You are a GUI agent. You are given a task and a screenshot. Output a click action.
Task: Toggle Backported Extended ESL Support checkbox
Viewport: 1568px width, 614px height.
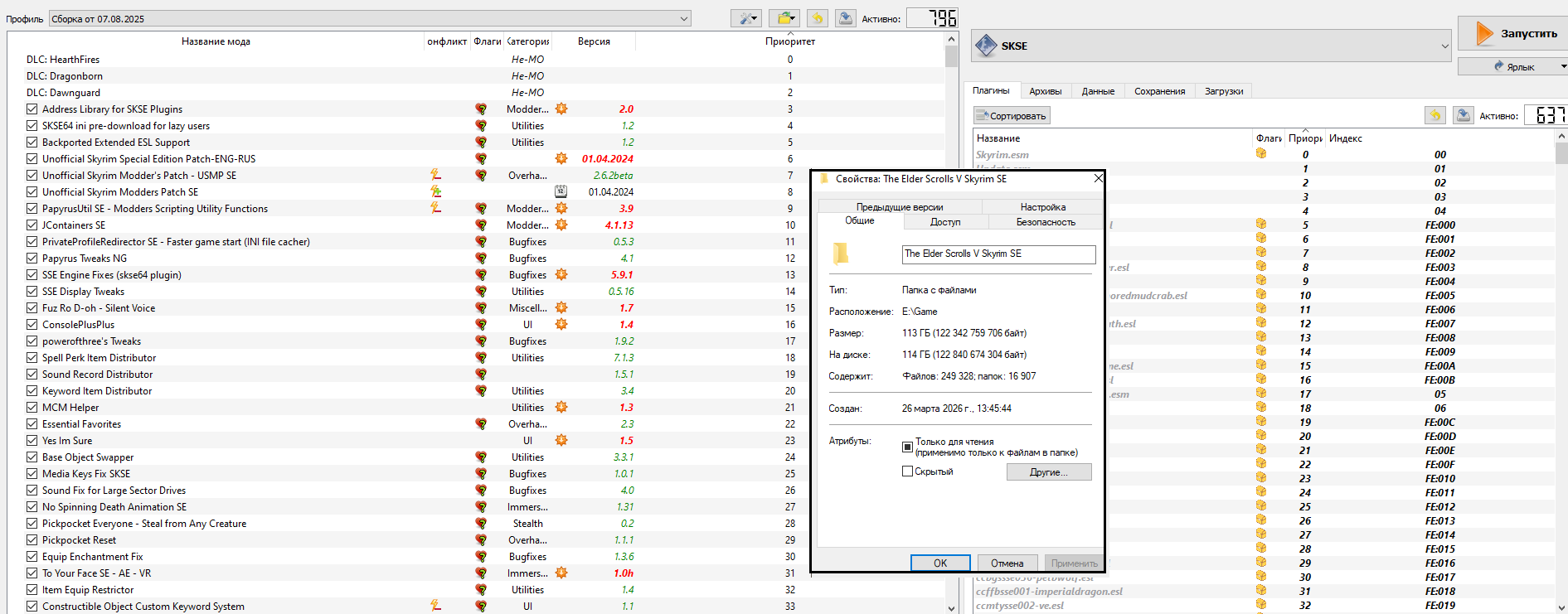32,142
